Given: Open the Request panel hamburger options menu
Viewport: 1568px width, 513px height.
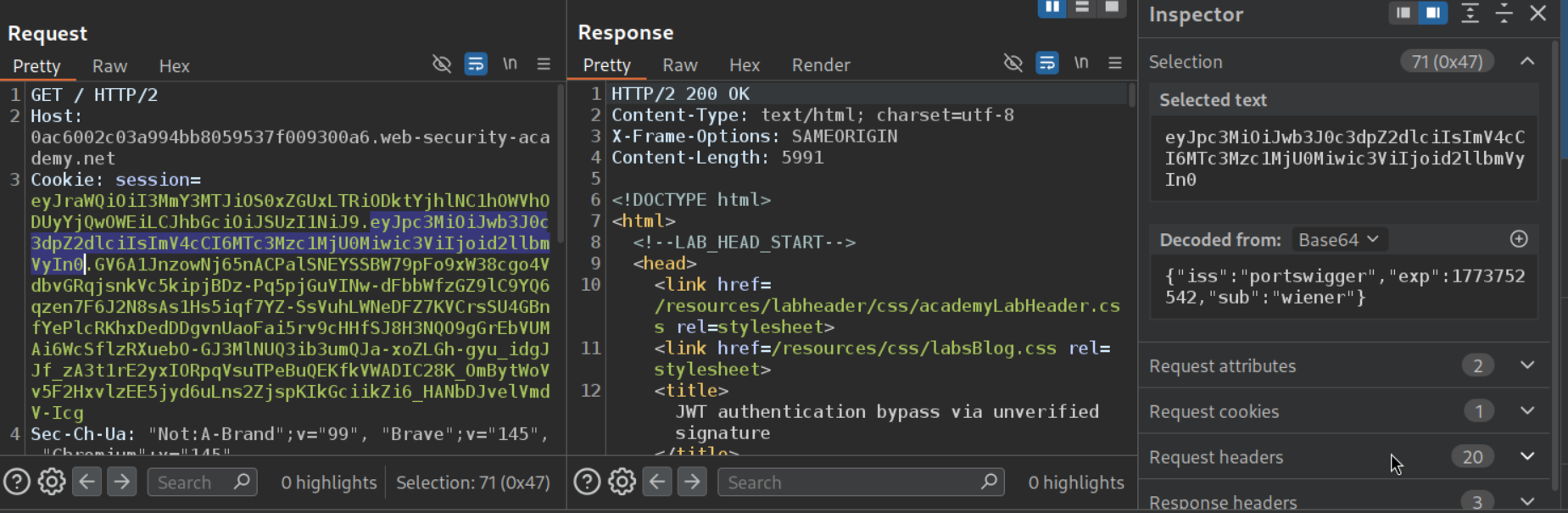Looking at the screenshot, I should click(x=544, y=64).
